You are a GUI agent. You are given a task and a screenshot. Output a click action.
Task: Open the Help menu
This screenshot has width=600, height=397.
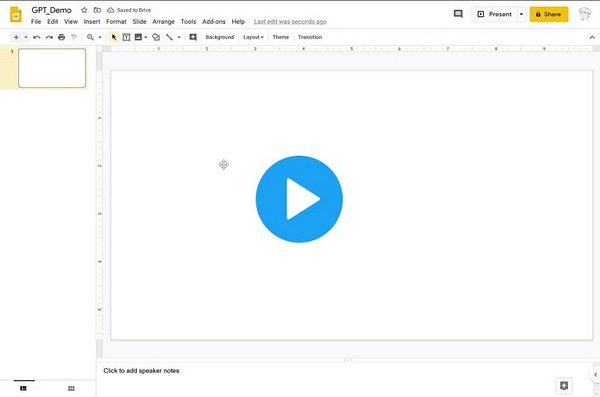(x=238, y=21)
